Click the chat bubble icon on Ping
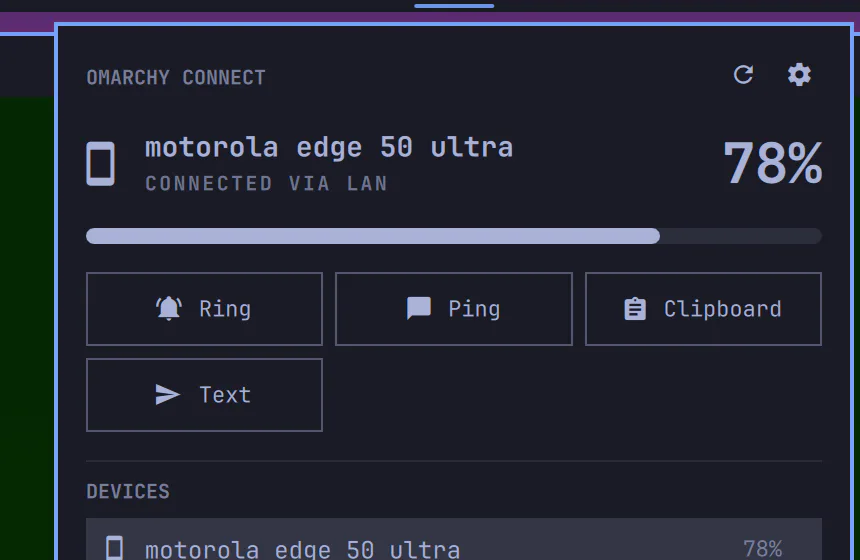Image resolution: width=860 pixels, height=560 pixels. click(x=419, y=308)
